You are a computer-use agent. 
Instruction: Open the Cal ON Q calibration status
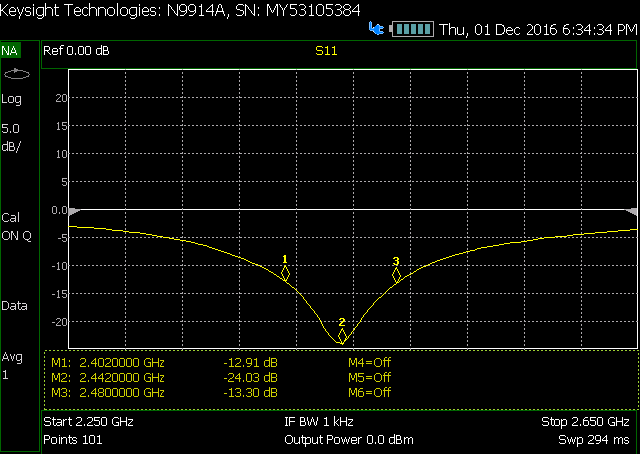pyautogui.click(x=16, y=226)
